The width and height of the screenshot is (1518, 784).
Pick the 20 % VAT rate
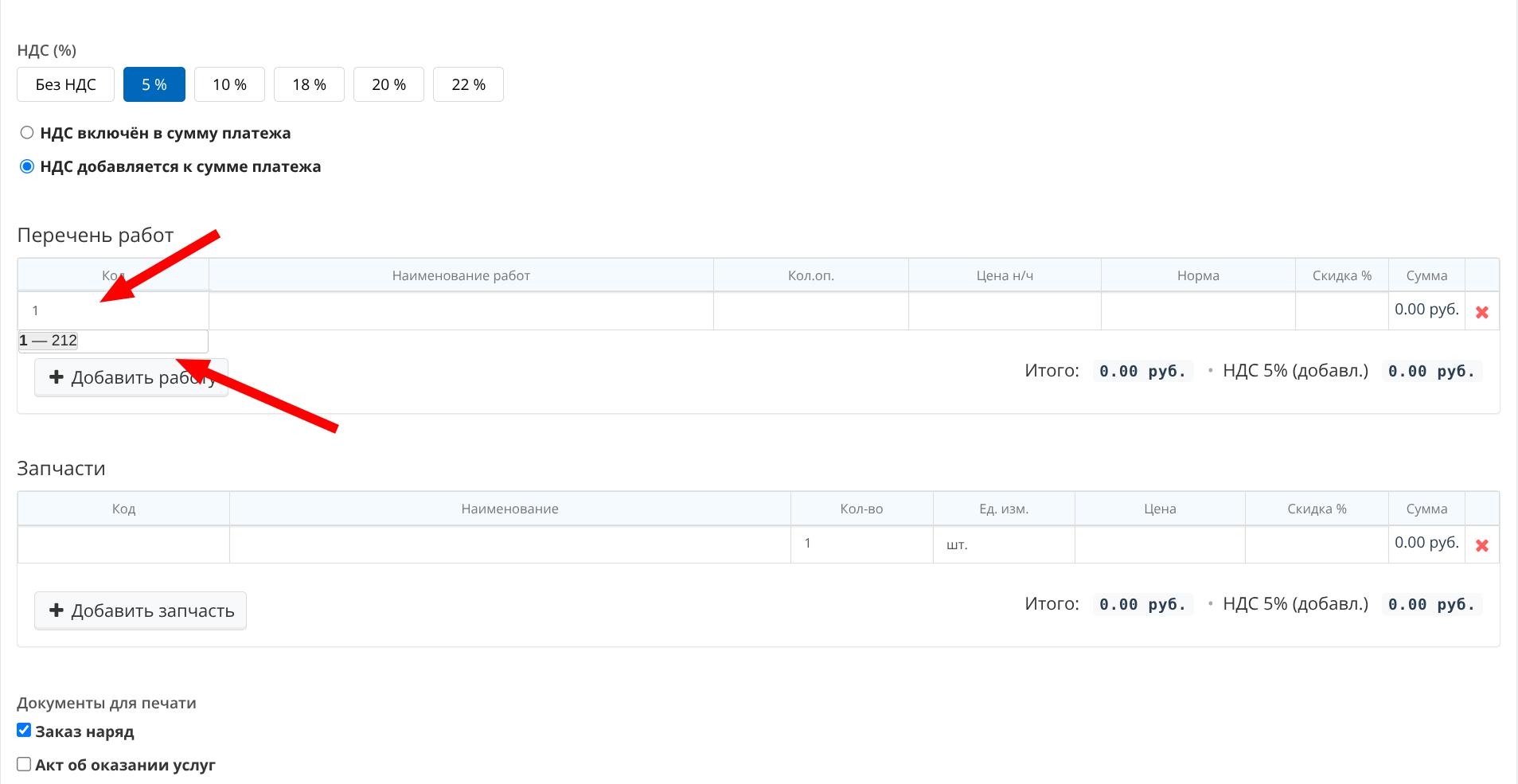point(388,84)
